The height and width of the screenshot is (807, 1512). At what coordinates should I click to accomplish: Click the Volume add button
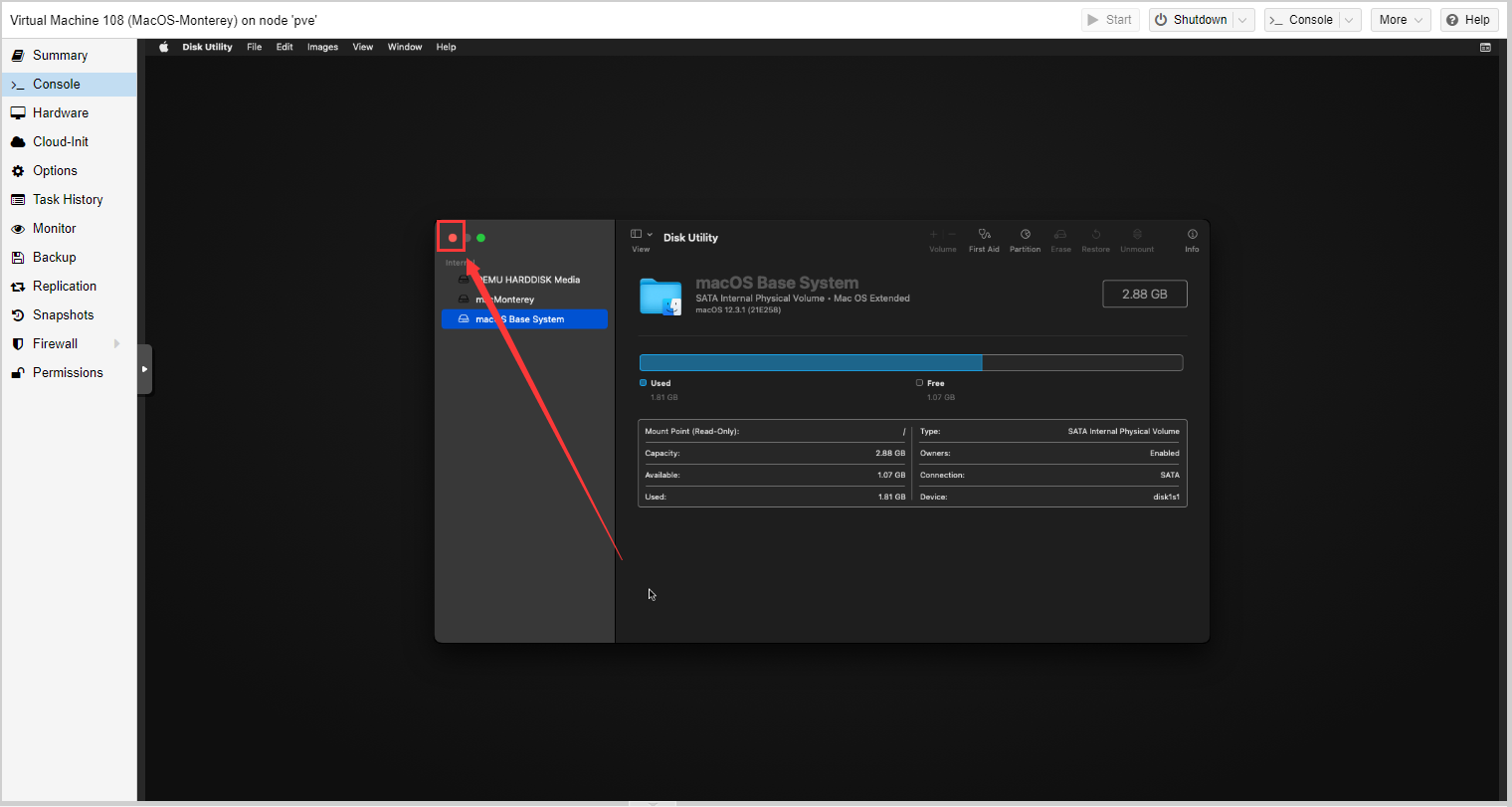click(x=934, y=235)
